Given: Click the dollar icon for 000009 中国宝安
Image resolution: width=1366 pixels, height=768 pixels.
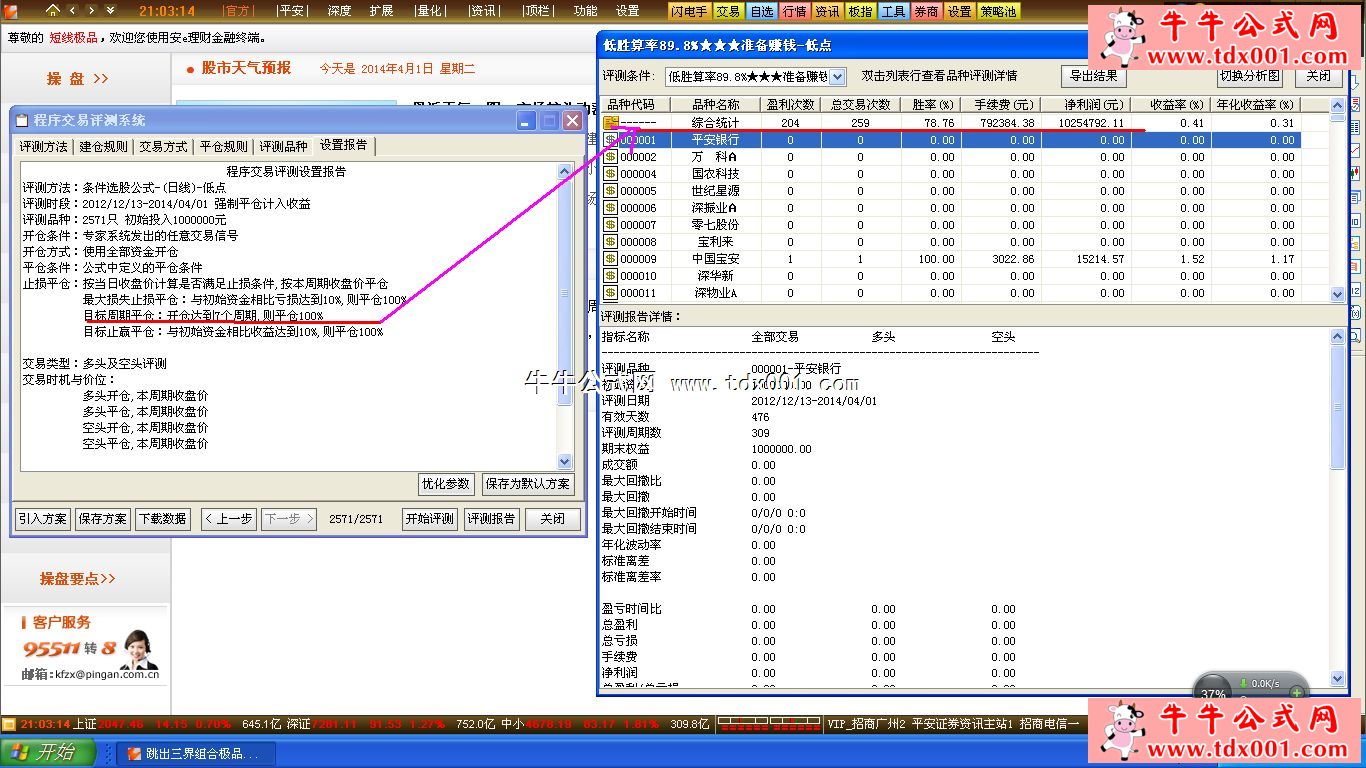Looking at the screenshot, I should point(610,259).
